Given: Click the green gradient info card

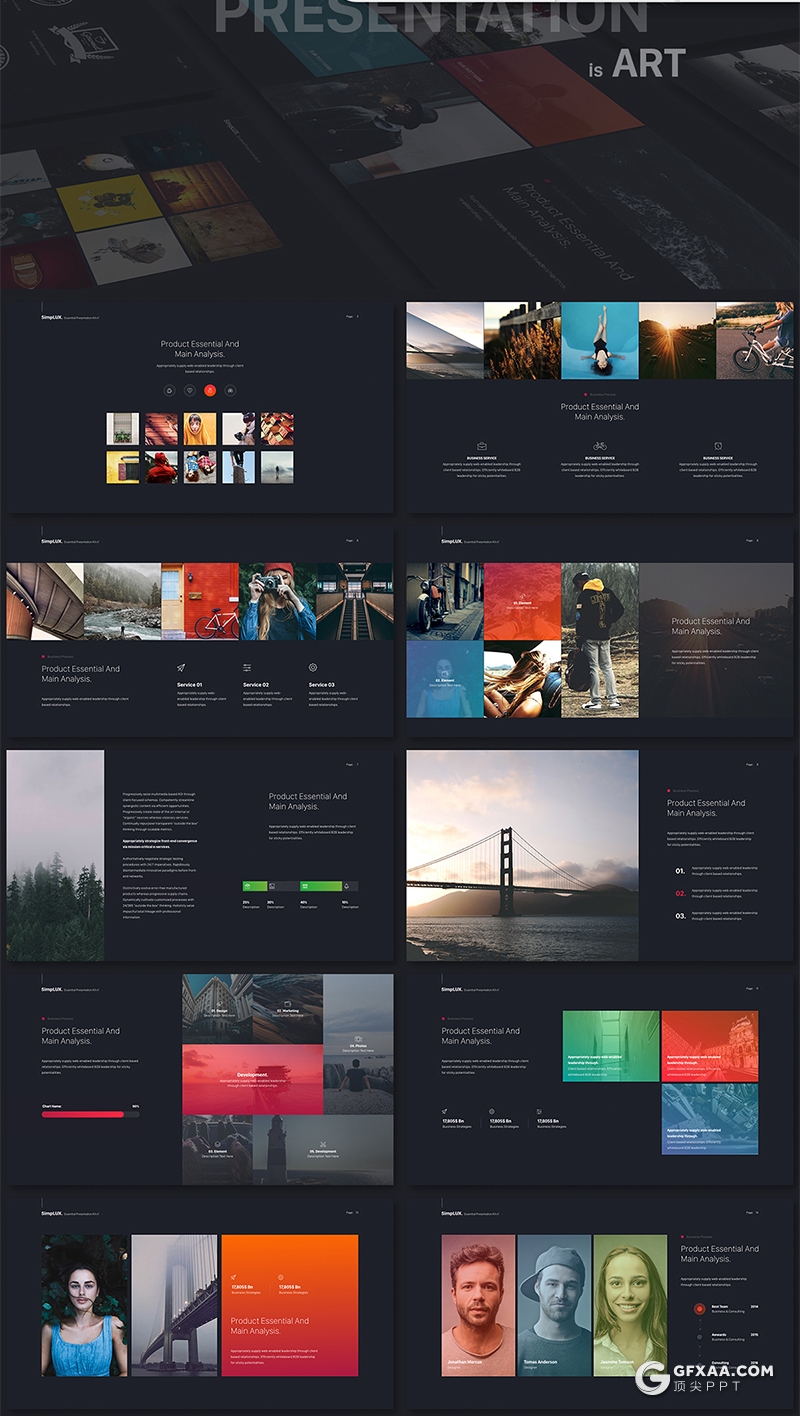Looking at the screenshot, I should (610, 1046).
